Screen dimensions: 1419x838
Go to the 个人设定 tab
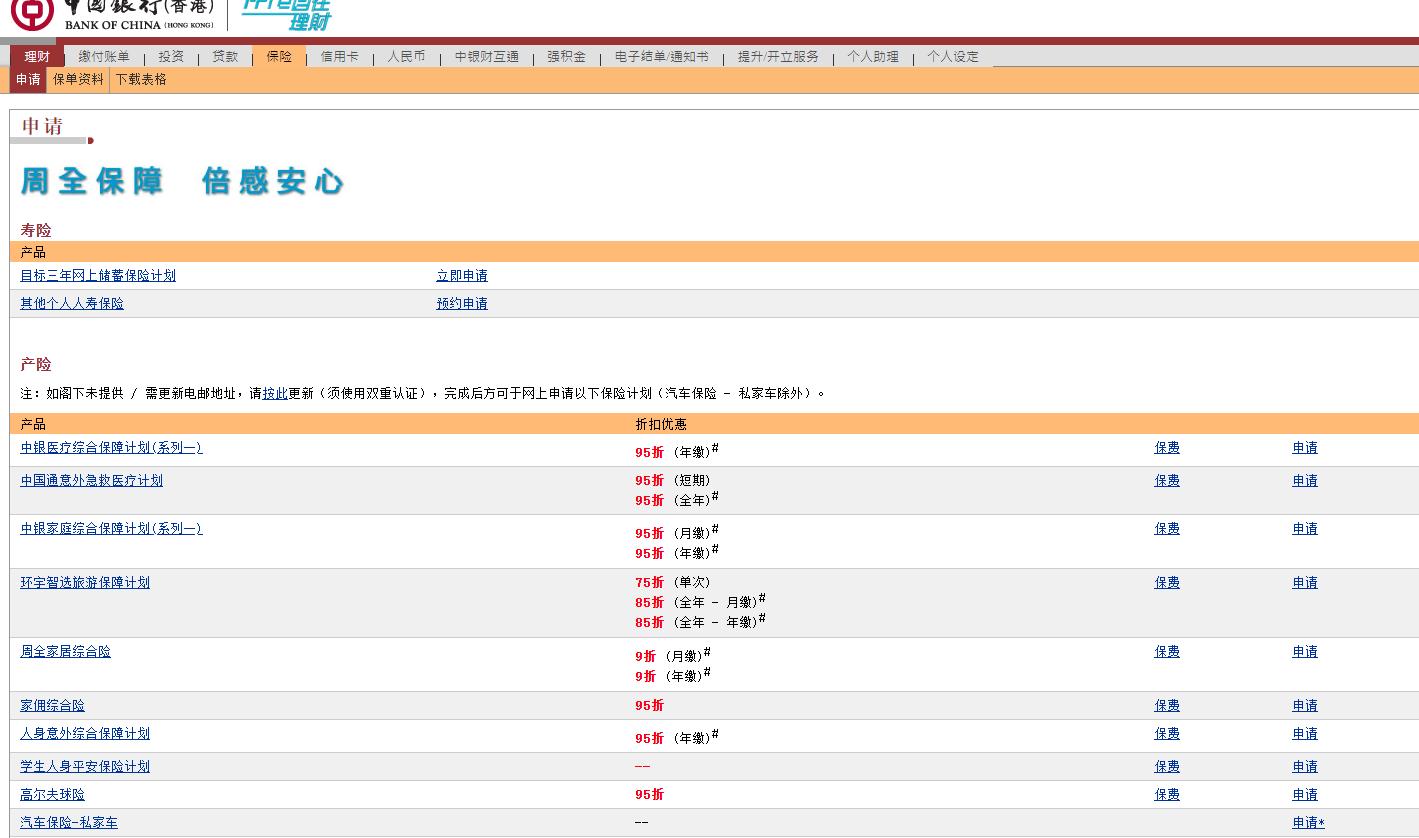[953, 57]
